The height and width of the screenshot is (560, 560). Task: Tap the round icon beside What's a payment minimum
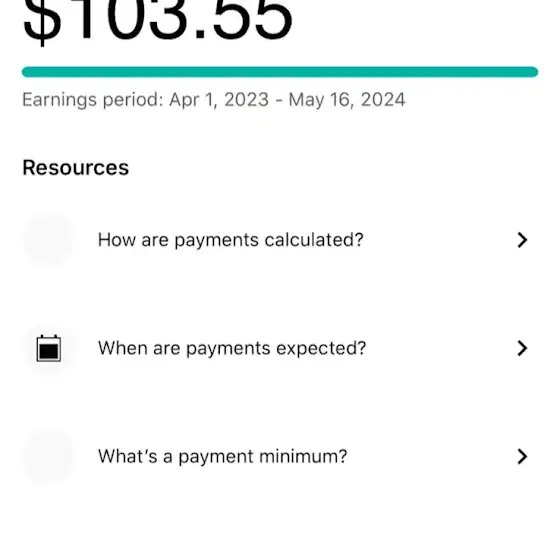tap(48, 456)
